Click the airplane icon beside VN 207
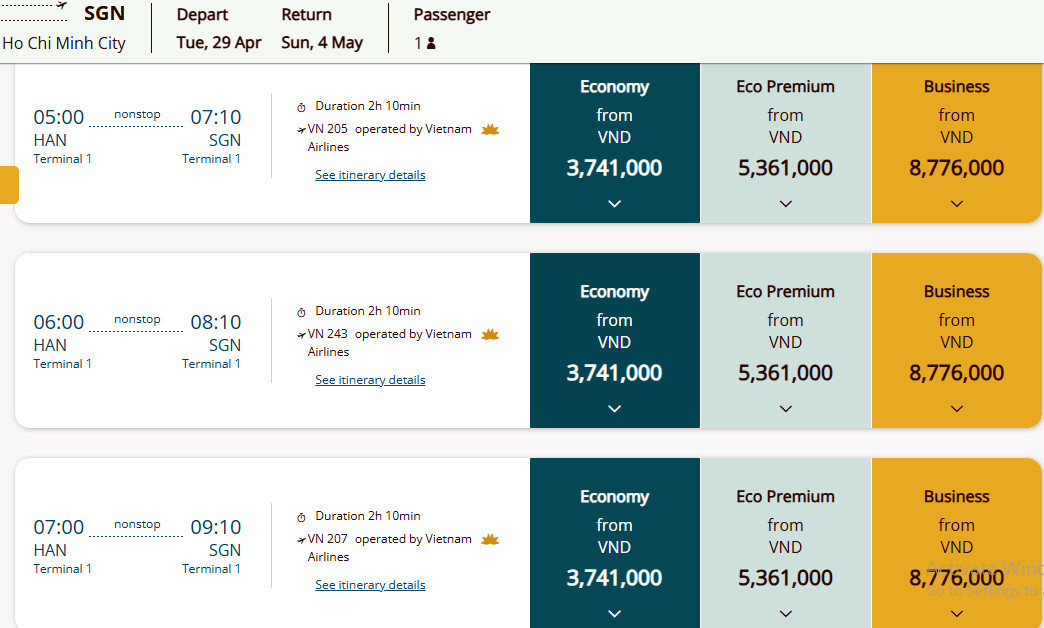 tap(302, 539)
